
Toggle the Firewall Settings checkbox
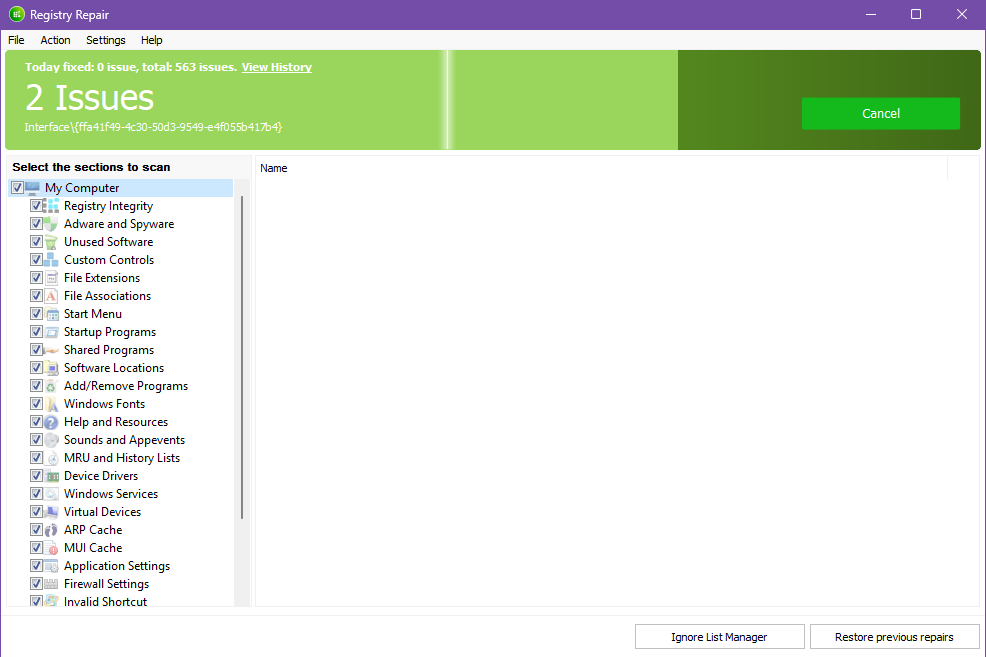[36, 583]
